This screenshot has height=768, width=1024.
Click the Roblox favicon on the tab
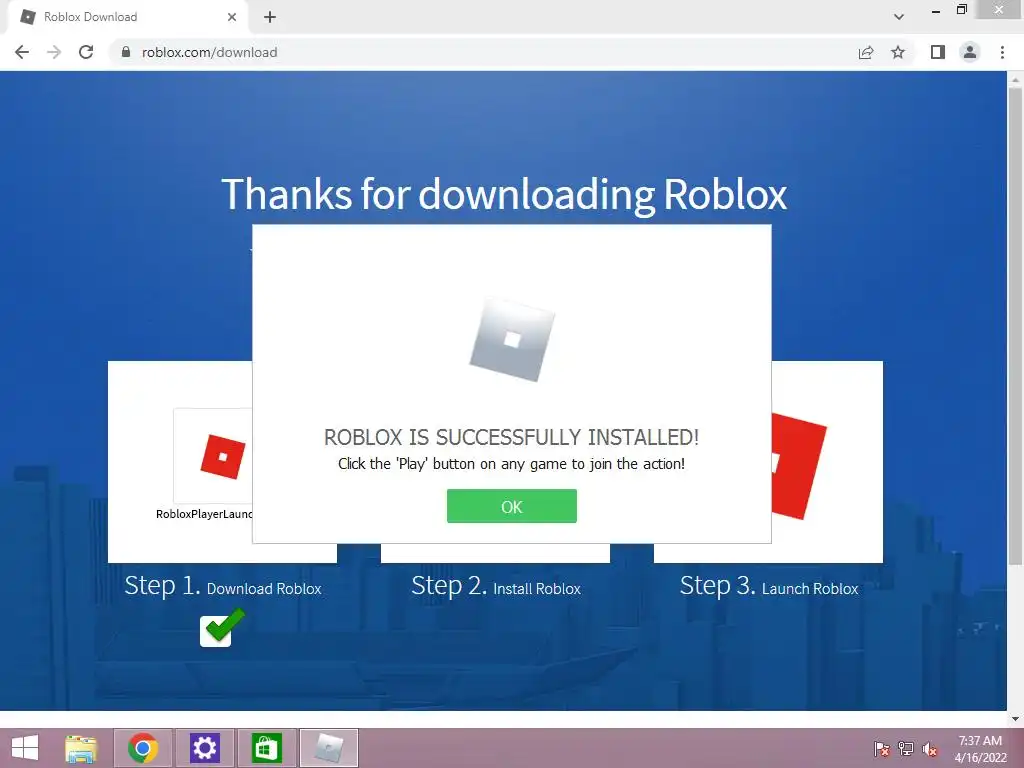coord(28,17)
